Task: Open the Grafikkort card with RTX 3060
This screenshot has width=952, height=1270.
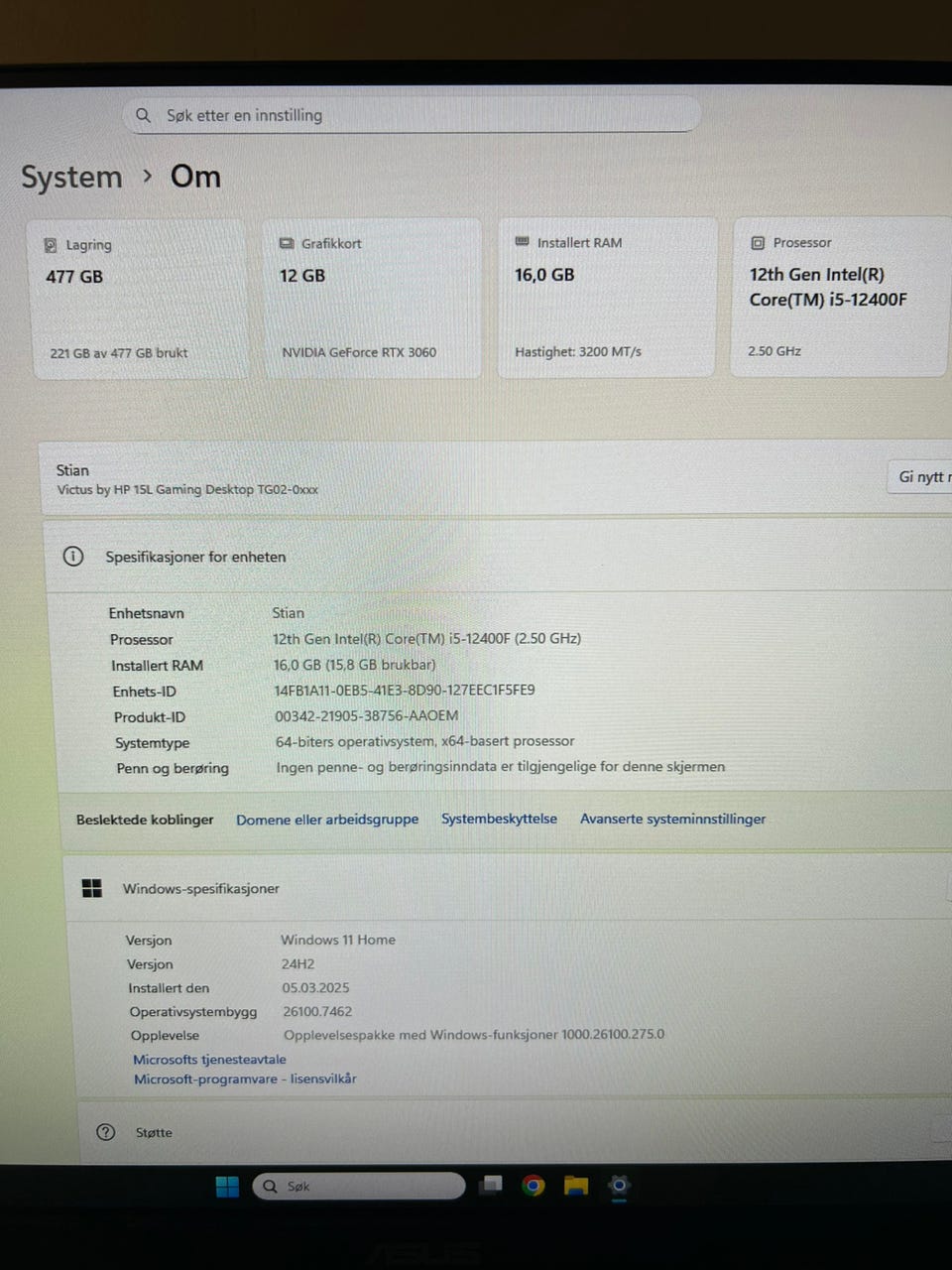Action: (x=373, y=299)
